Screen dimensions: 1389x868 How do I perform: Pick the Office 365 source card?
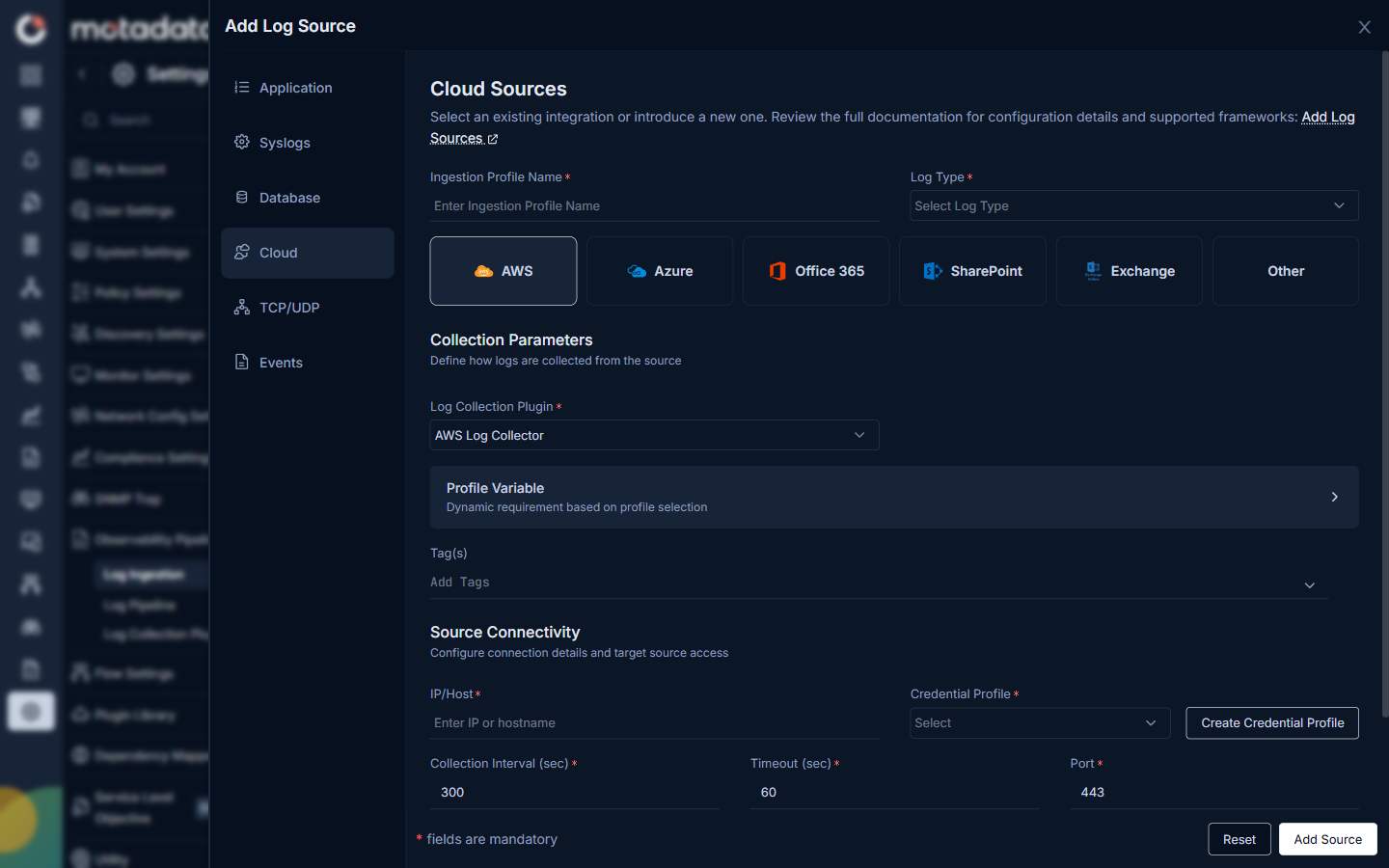point(816,271)
